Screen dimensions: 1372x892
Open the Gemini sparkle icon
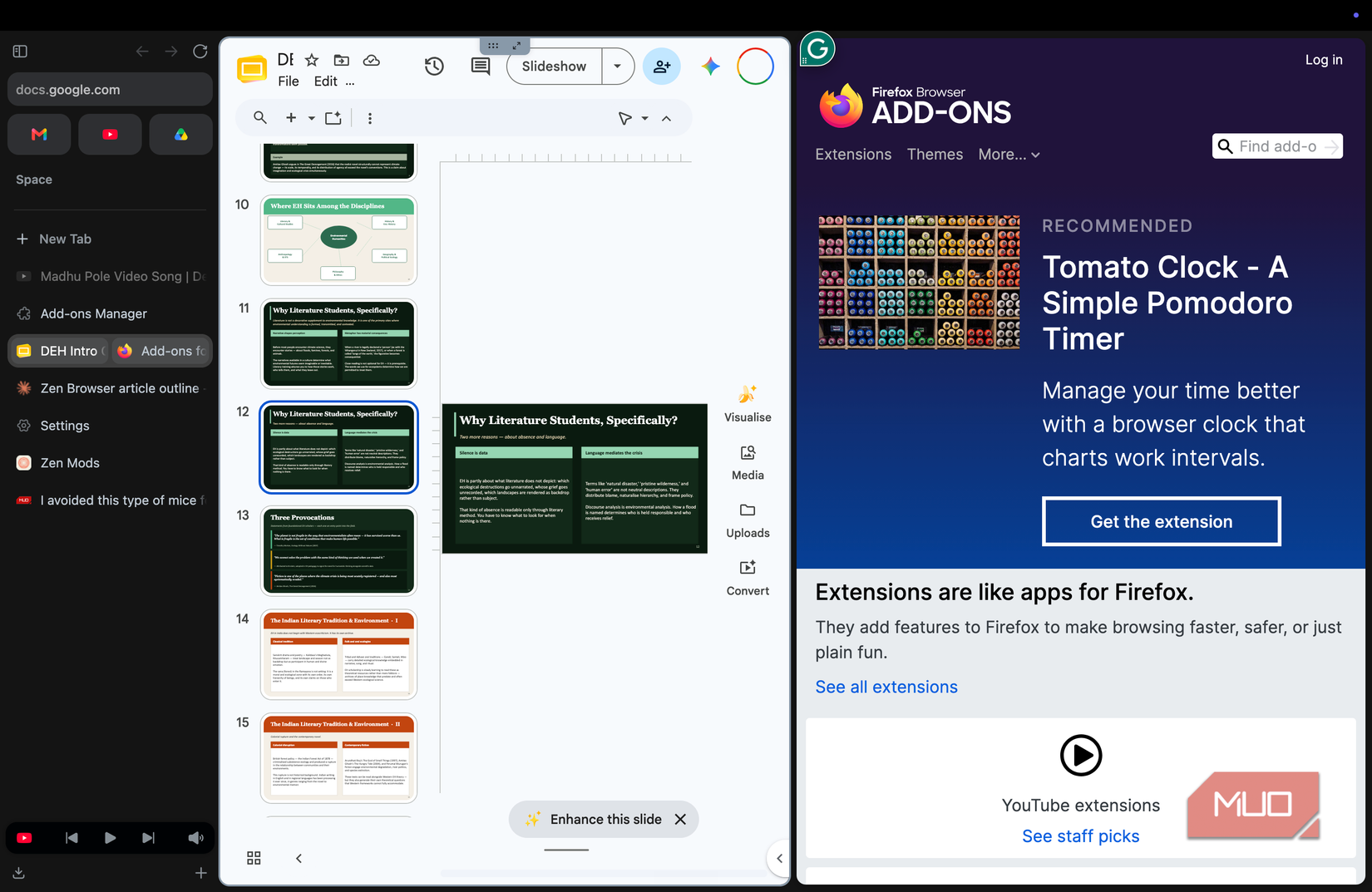point(710,67)
